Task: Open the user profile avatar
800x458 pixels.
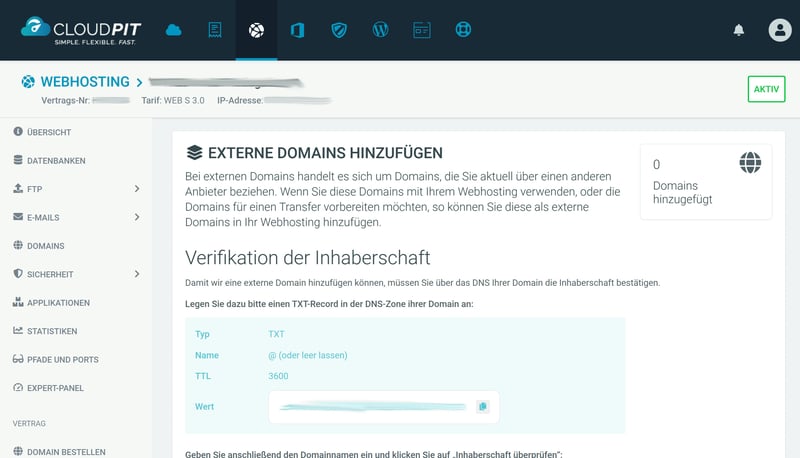Action: tap(779, 30)
